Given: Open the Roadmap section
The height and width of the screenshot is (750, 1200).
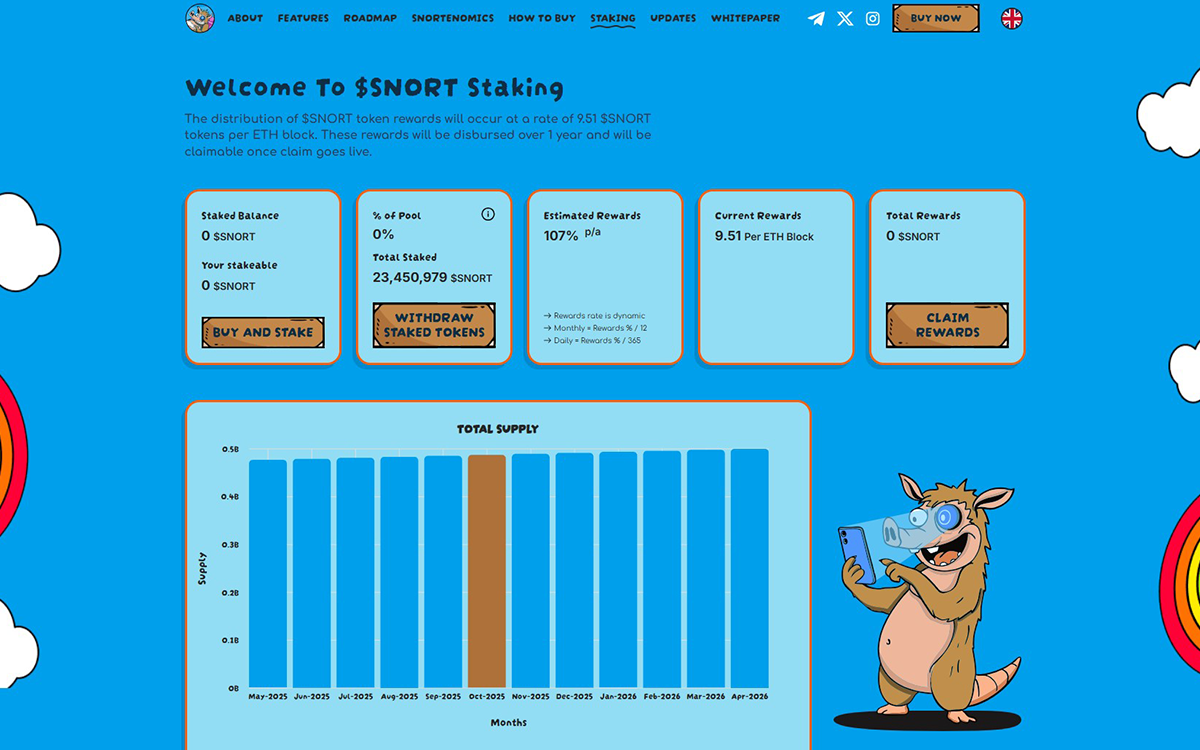Looking at the screenshot, I should click(x=370, y=18).
